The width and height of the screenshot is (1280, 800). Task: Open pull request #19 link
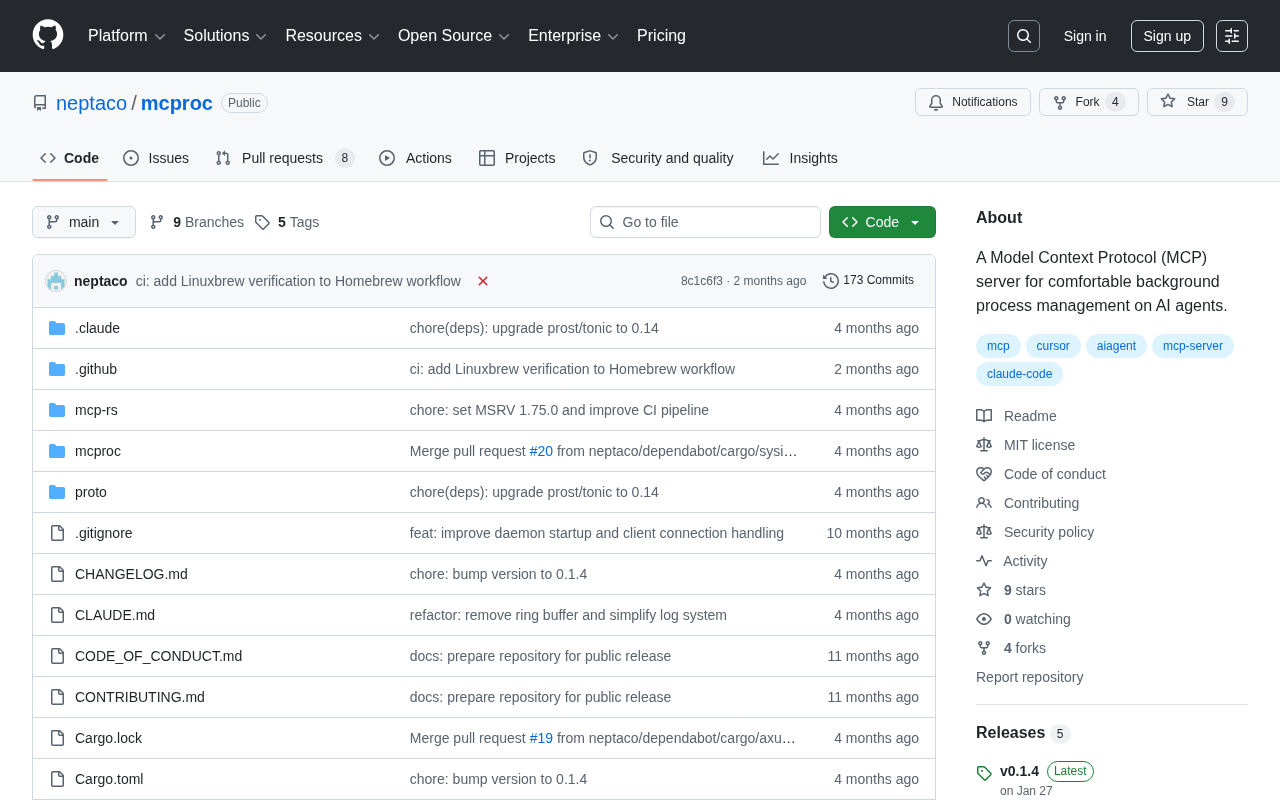point(541,738)
